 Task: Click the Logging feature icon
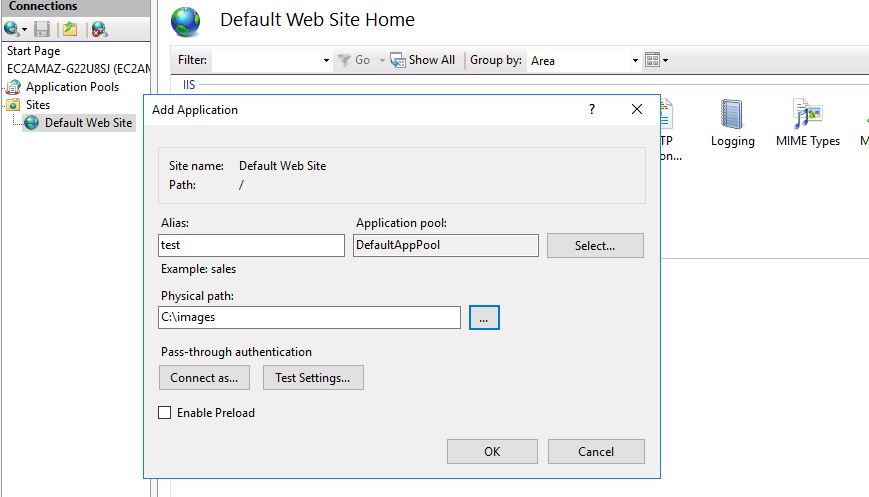click(x=732, y=114)
